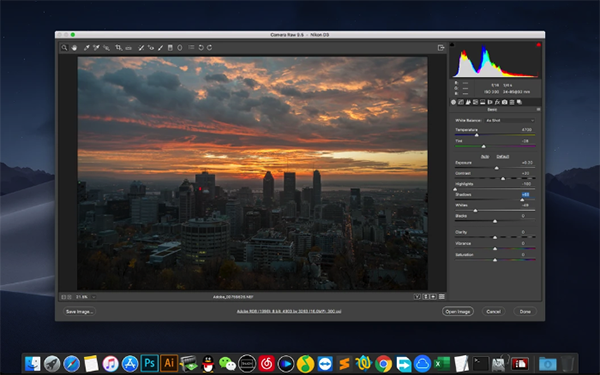Click the Save Image... button
The height and width of the screenshot is (375, 600).
click(x=79, y=311)
